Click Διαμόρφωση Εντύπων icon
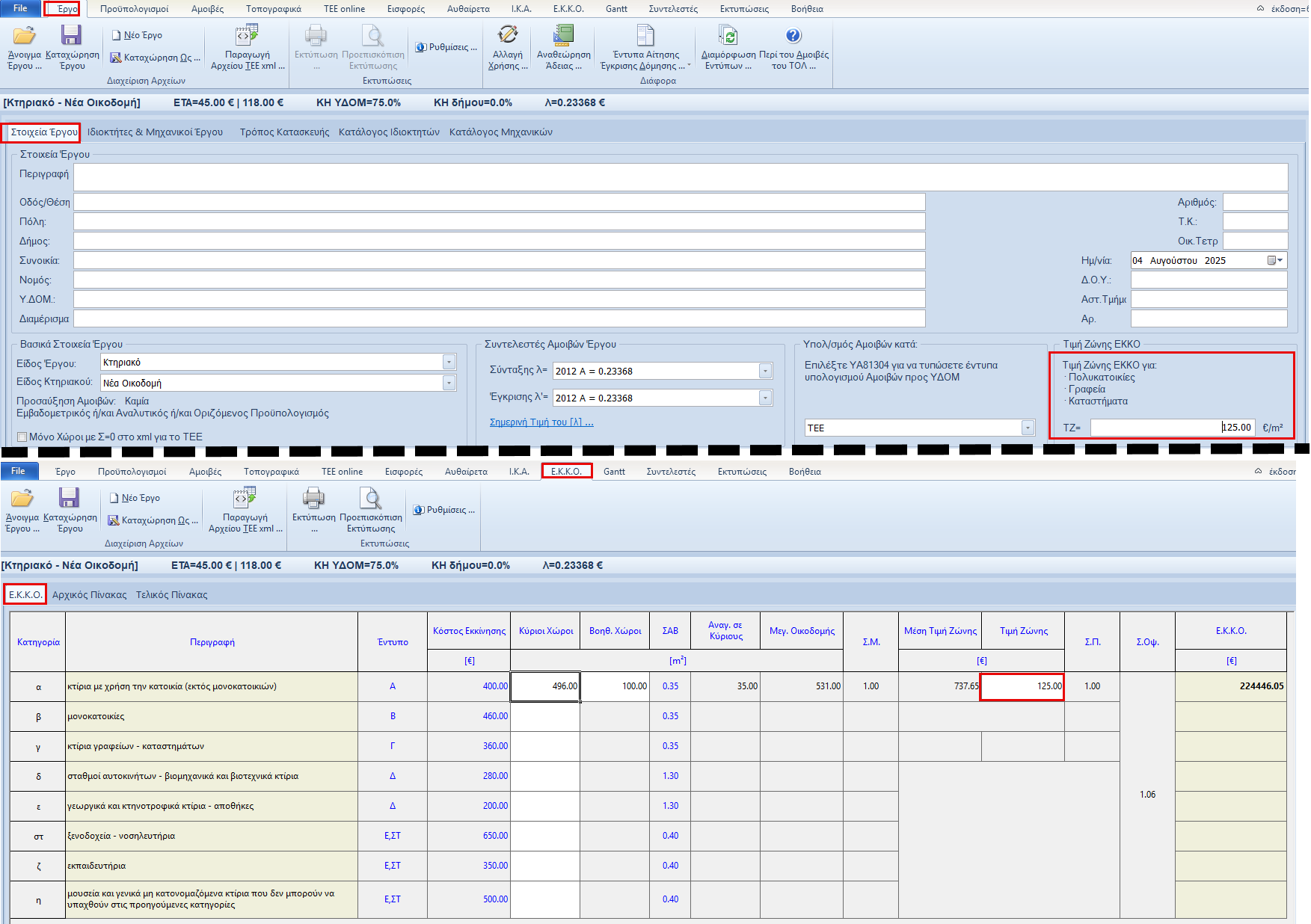The height and width of the screenshot is (924, 1311). (728, 36)
